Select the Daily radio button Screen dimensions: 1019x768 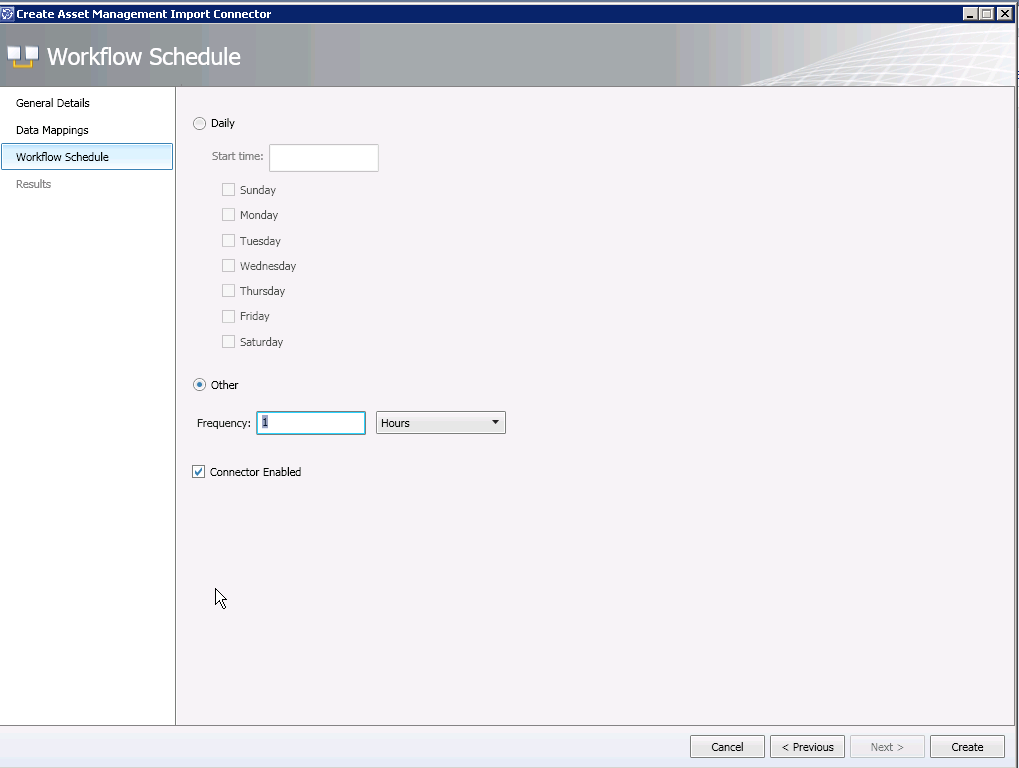199,123
